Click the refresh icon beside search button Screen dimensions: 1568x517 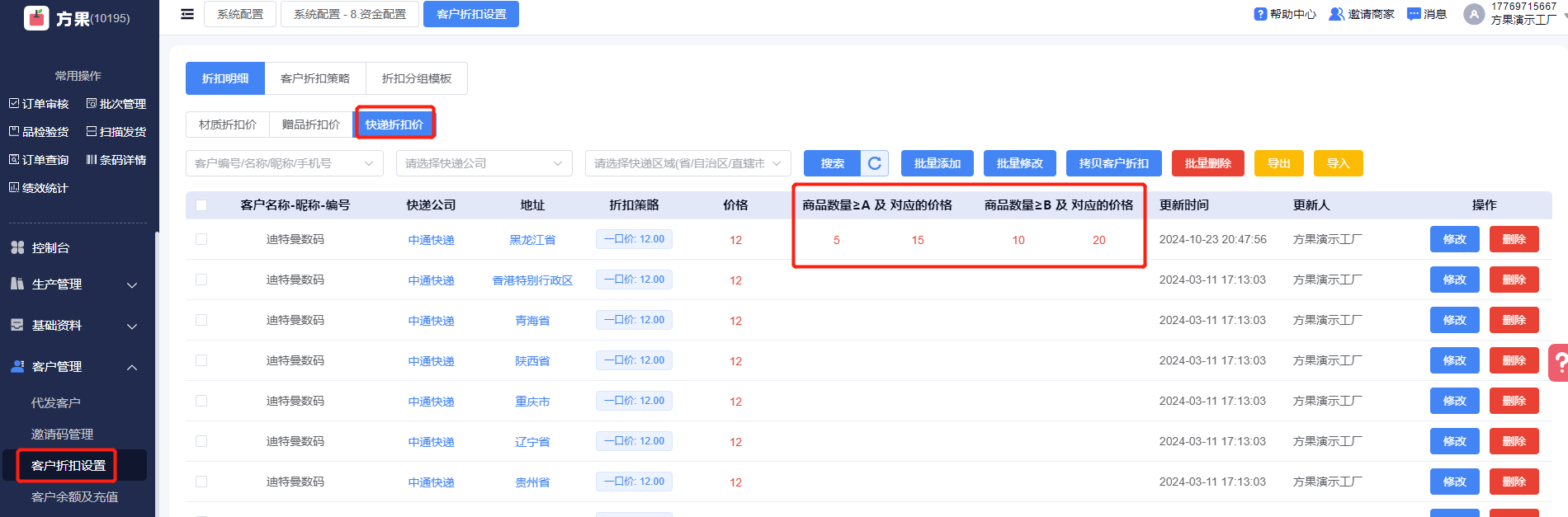pos(875,163)
